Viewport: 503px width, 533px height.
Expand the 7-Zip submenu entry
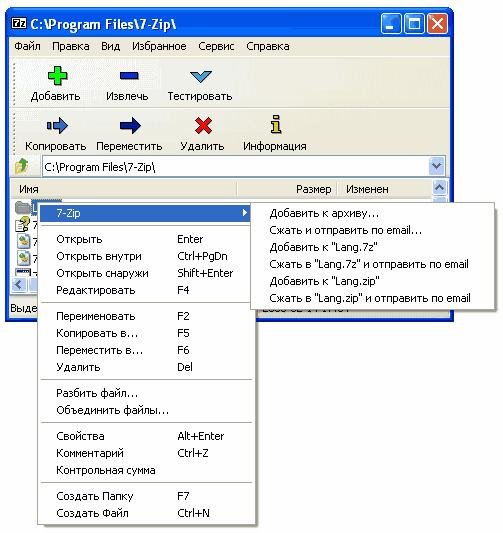point(145,213)
